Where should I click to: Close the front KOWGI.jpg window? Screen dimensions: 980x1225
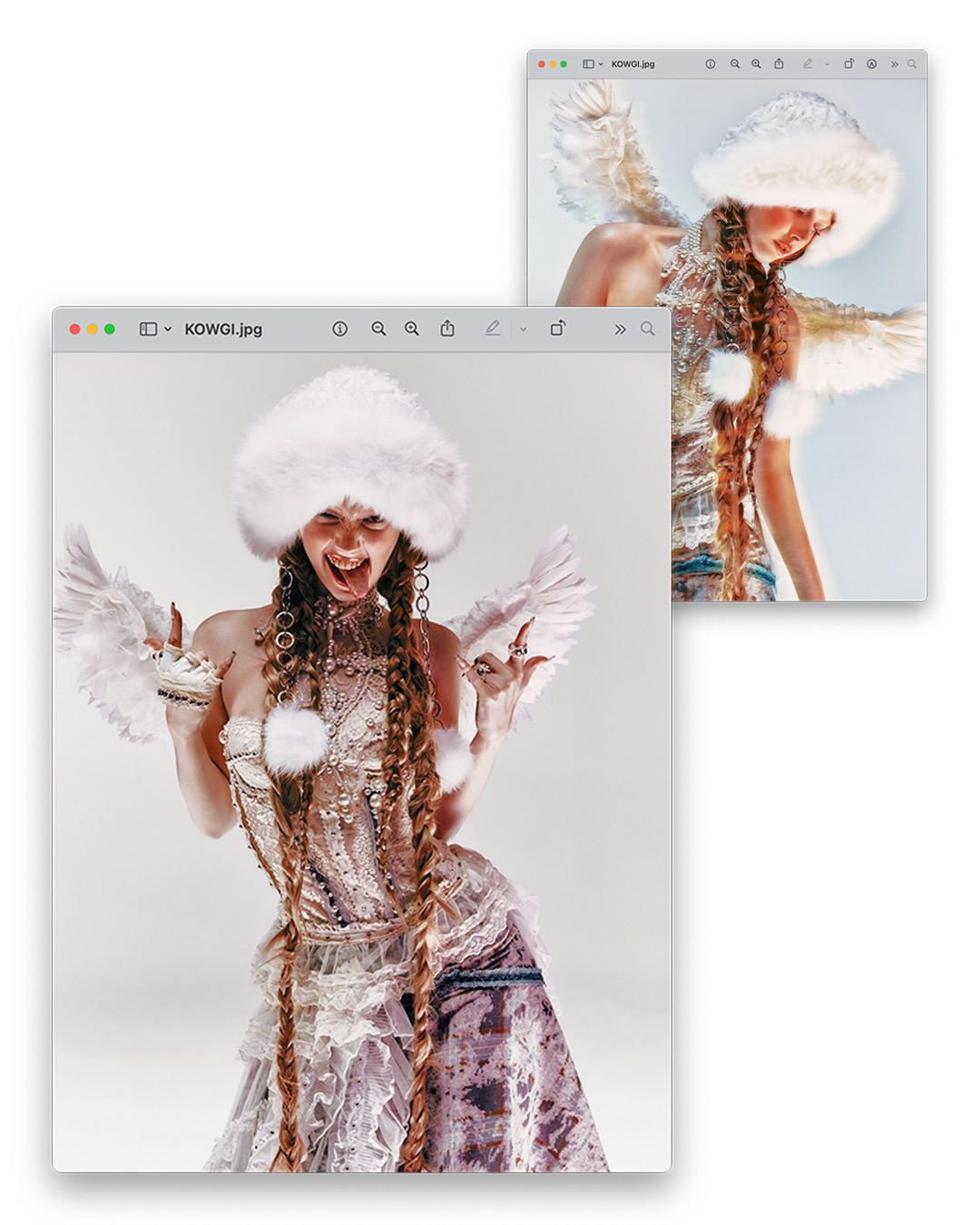pyautogui.click(x=74, y=329)
